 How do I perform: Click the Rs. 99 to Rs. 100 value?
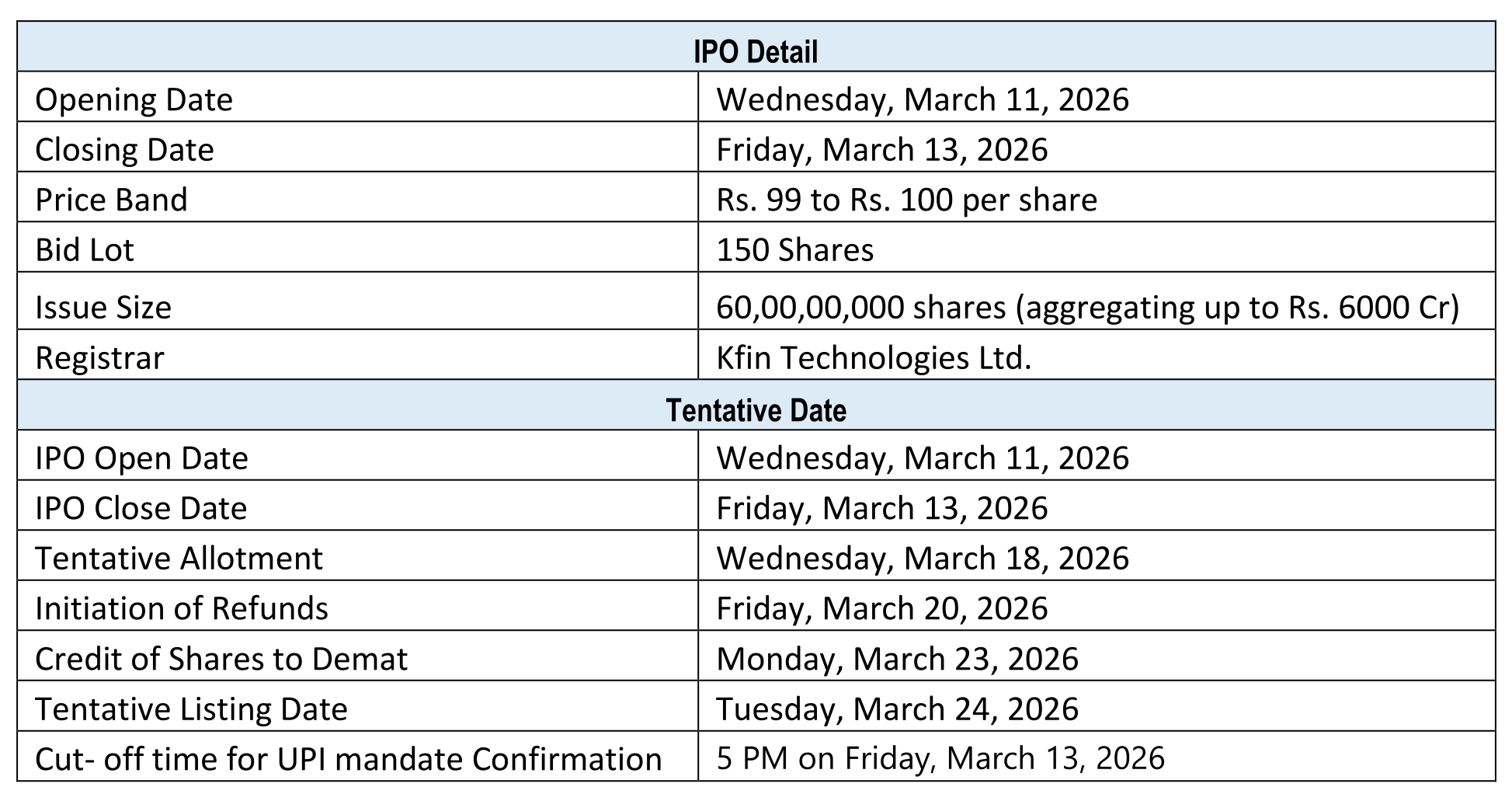click(x=906, y=200)
